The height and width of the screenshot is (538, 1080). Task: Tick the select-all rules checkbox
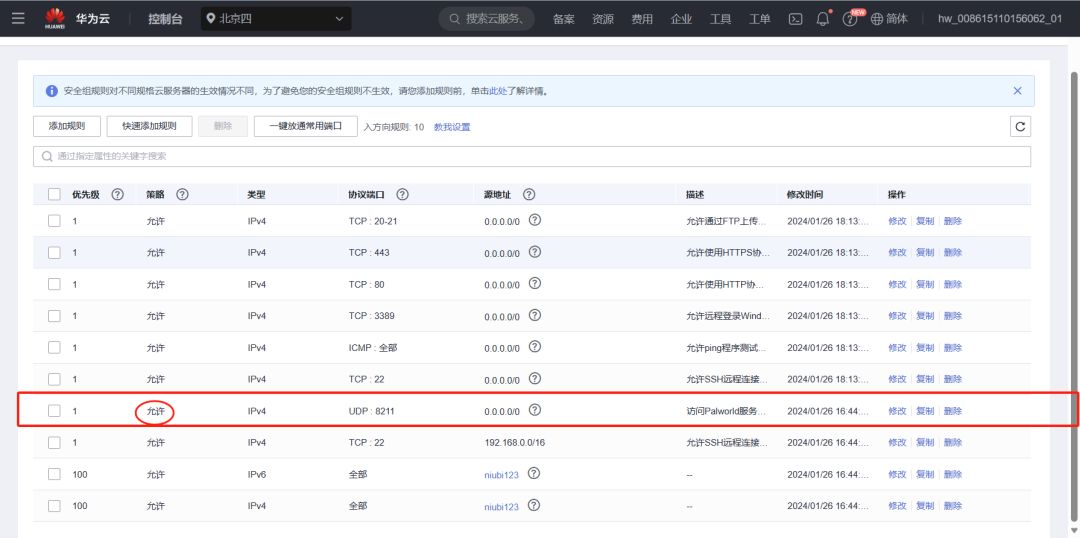pyautogui.click(x=54, y=194)
